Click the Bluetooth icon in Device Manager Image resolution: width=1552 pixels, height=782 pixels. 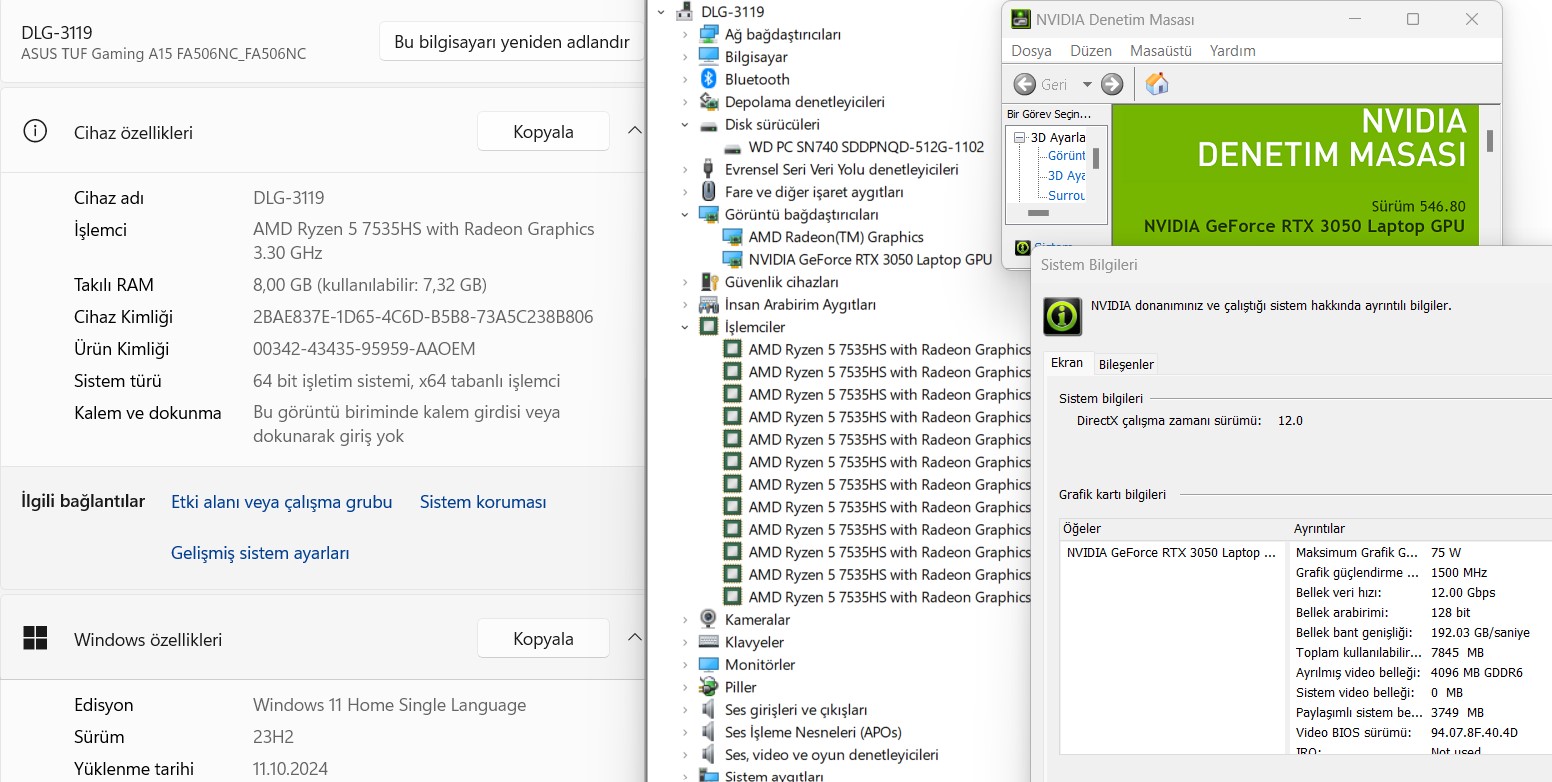[x=709, y=79]
